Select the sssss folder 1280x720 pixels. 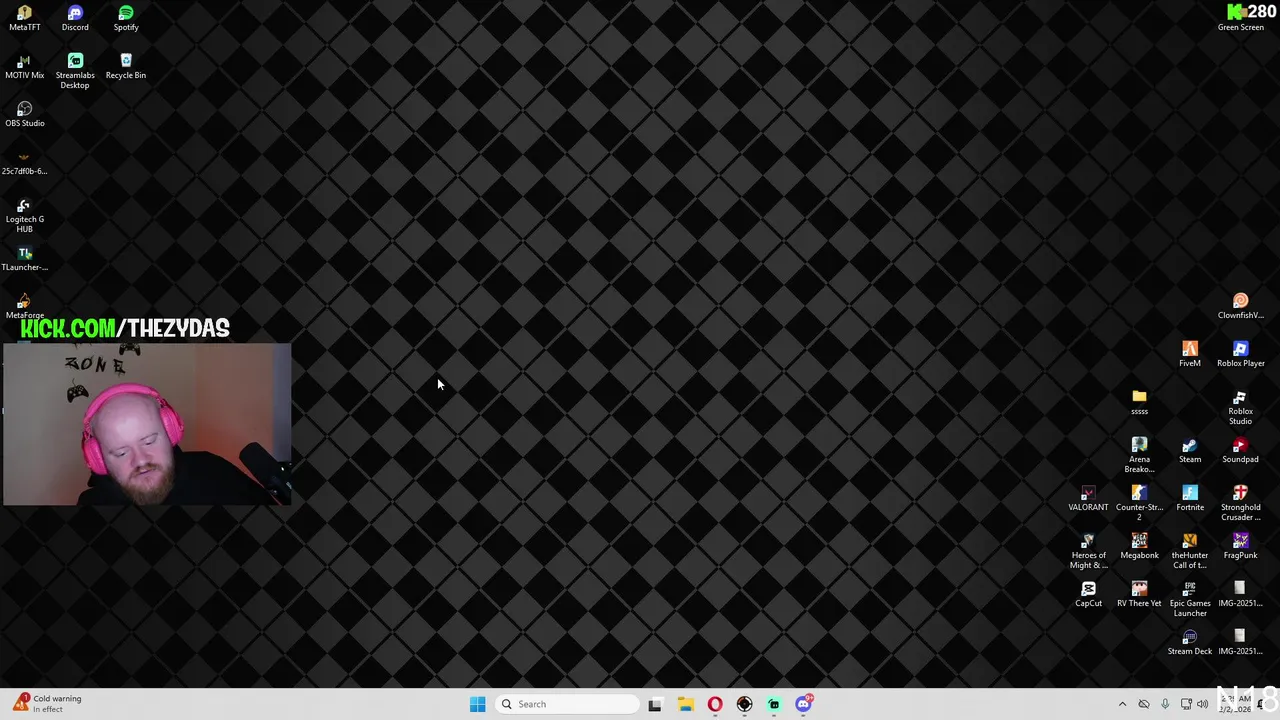click(1139, 402)
